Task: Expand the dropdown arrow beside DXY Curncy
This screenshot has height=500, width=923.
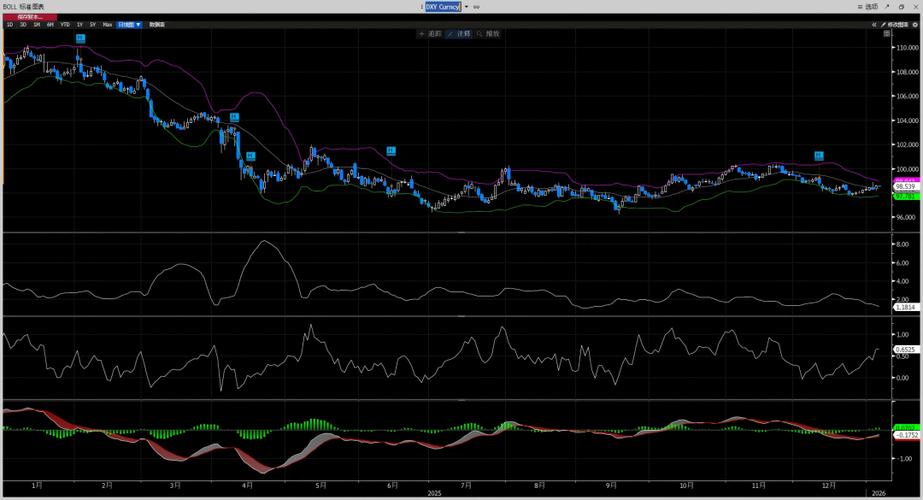Action: pyautogui.click(x=465, y=7)
